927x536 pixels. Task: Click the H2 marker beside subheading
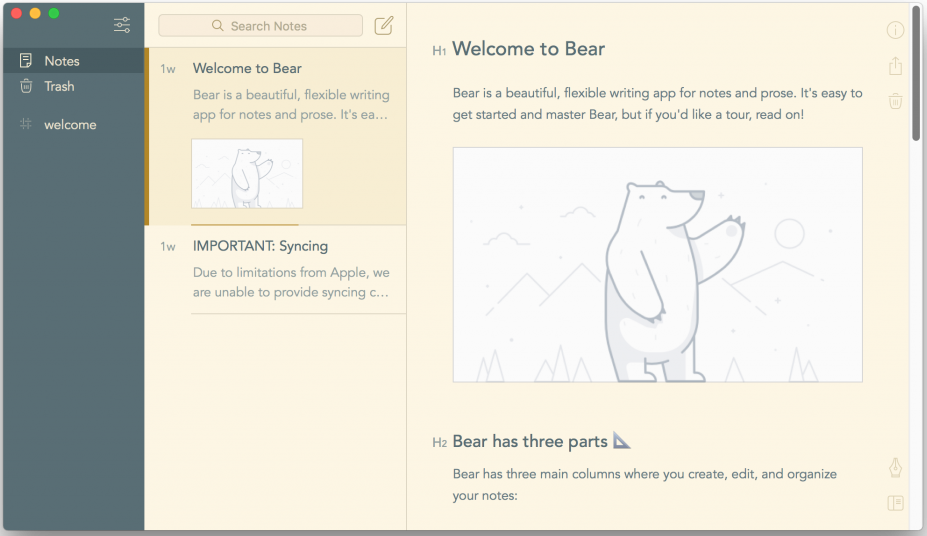[x=439, y=443]
